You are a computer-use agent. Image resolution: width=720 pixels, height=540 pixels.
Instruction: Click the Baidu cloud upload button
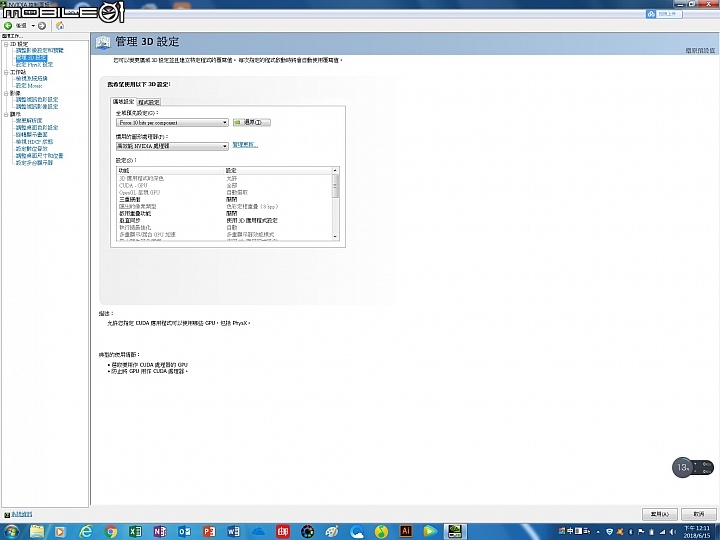tap(664, 14)
